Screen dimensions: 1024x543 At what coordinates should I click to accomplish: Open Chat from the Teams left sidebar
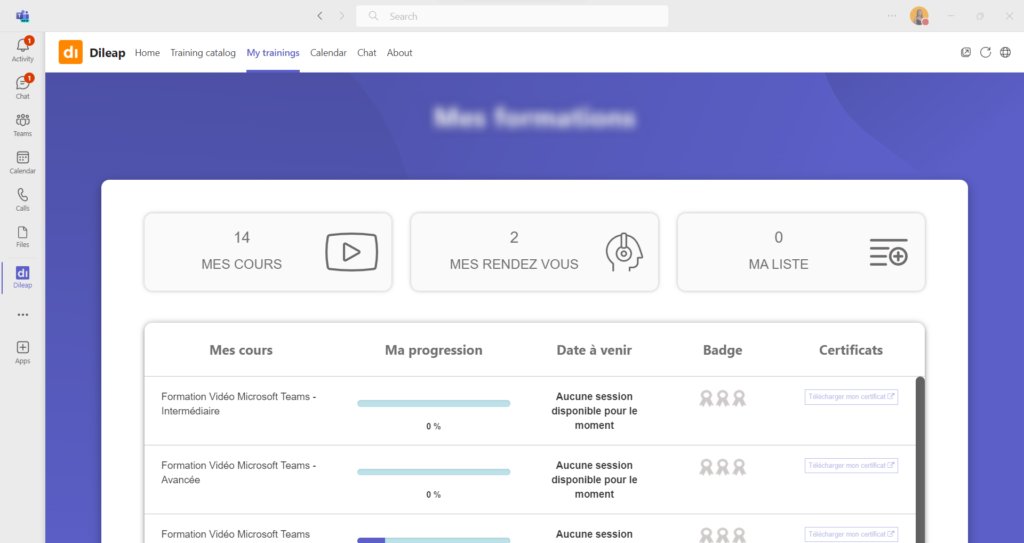pos(22,87)
